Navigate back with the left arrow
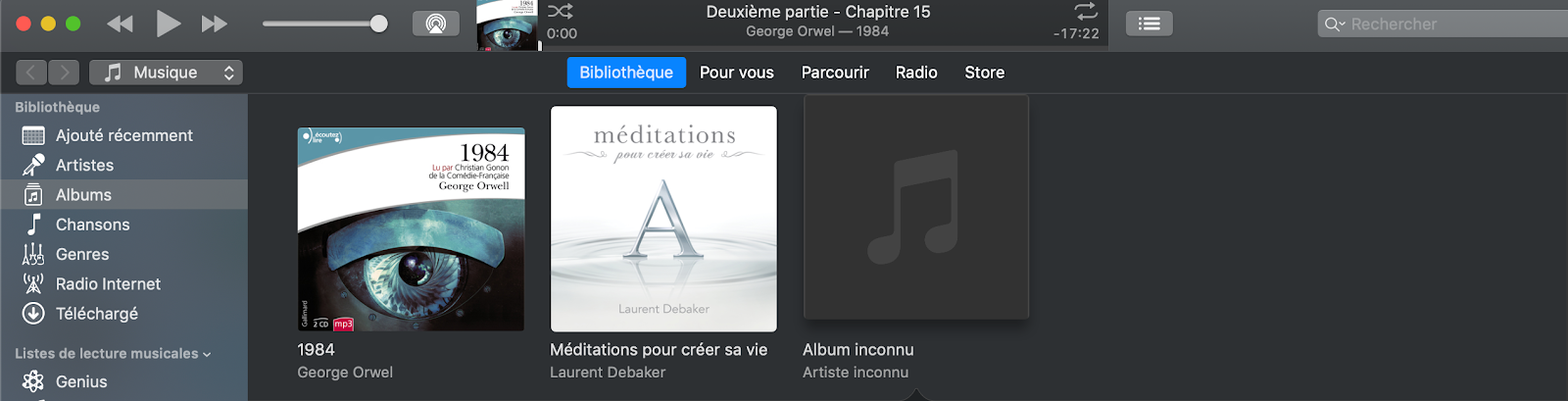Image resolution: width=1568 pixels, height=401 pixels. (x=31, y=72)
